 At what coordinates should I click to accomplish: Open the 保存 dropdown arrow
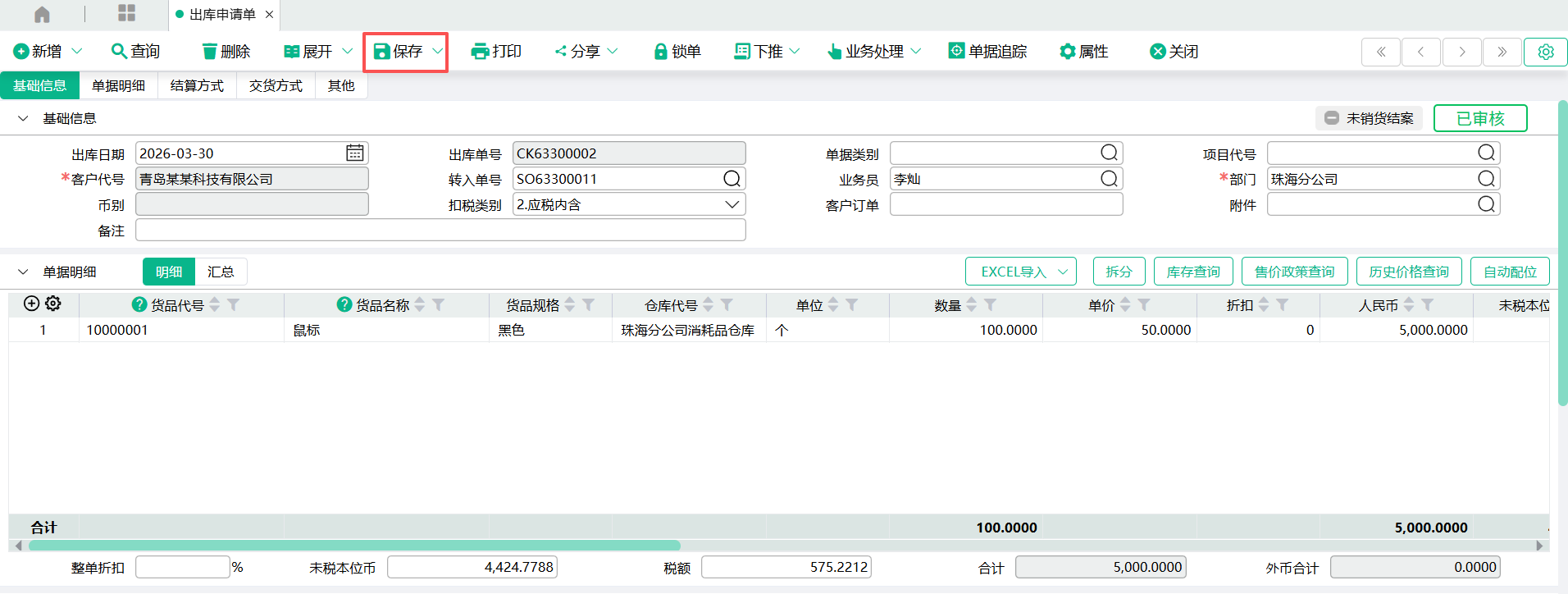tap(438, 52)
